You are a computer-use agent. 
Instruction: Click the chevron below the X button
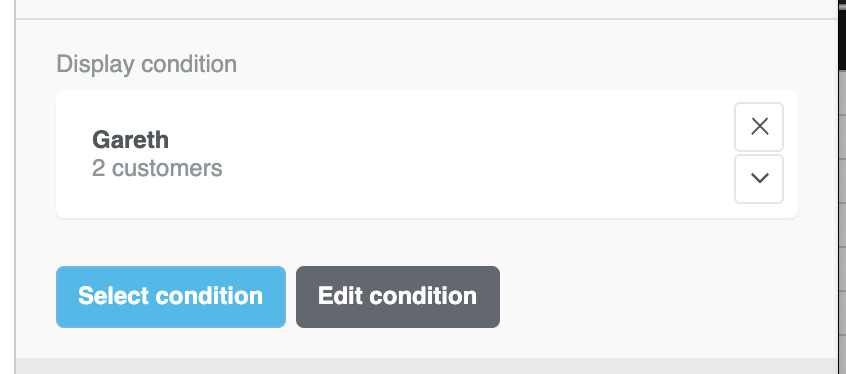click(x=759, y=179)
